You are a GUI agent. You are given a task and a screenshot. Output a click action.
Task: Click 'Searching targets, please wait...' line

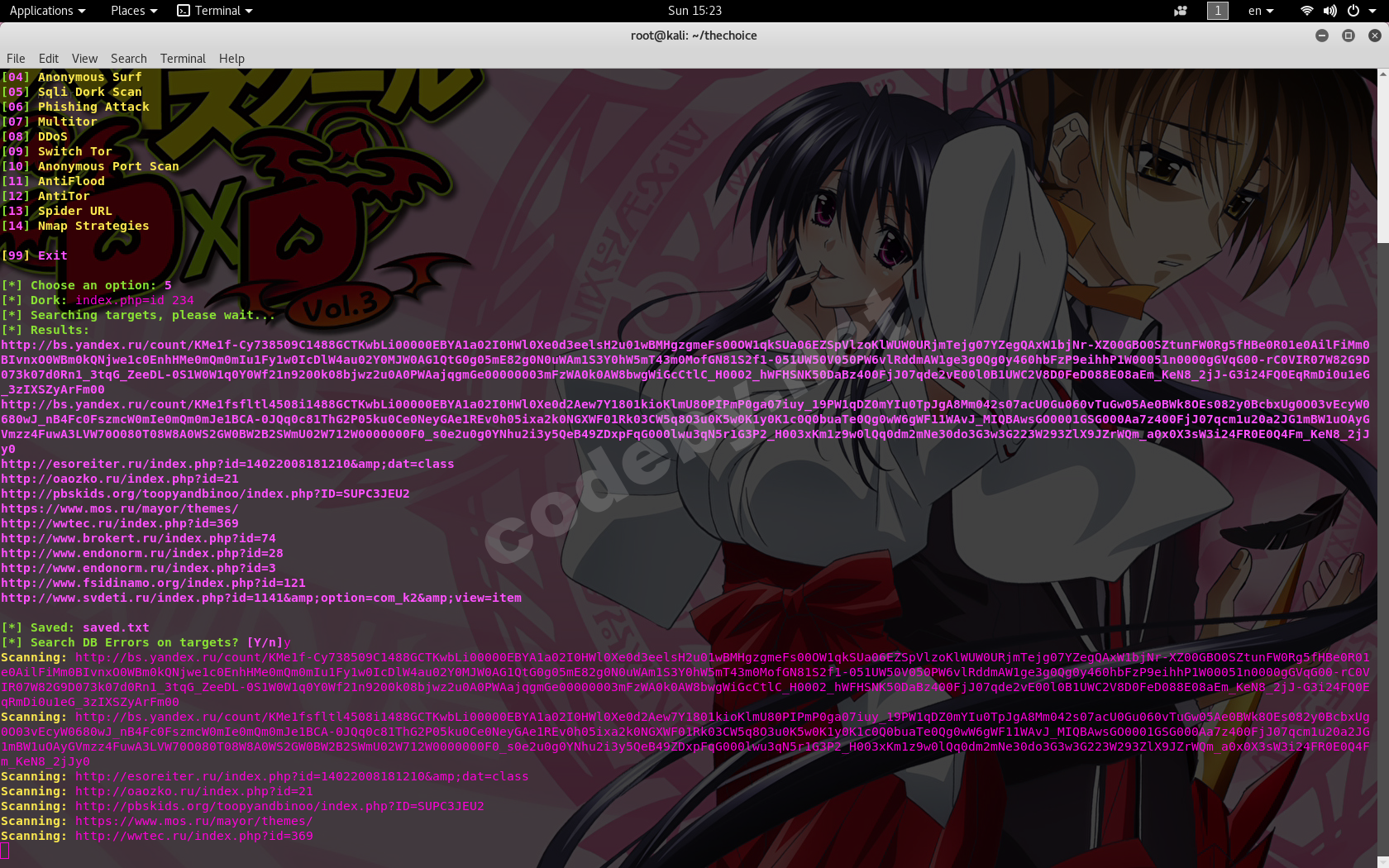(x=139, y=315)
